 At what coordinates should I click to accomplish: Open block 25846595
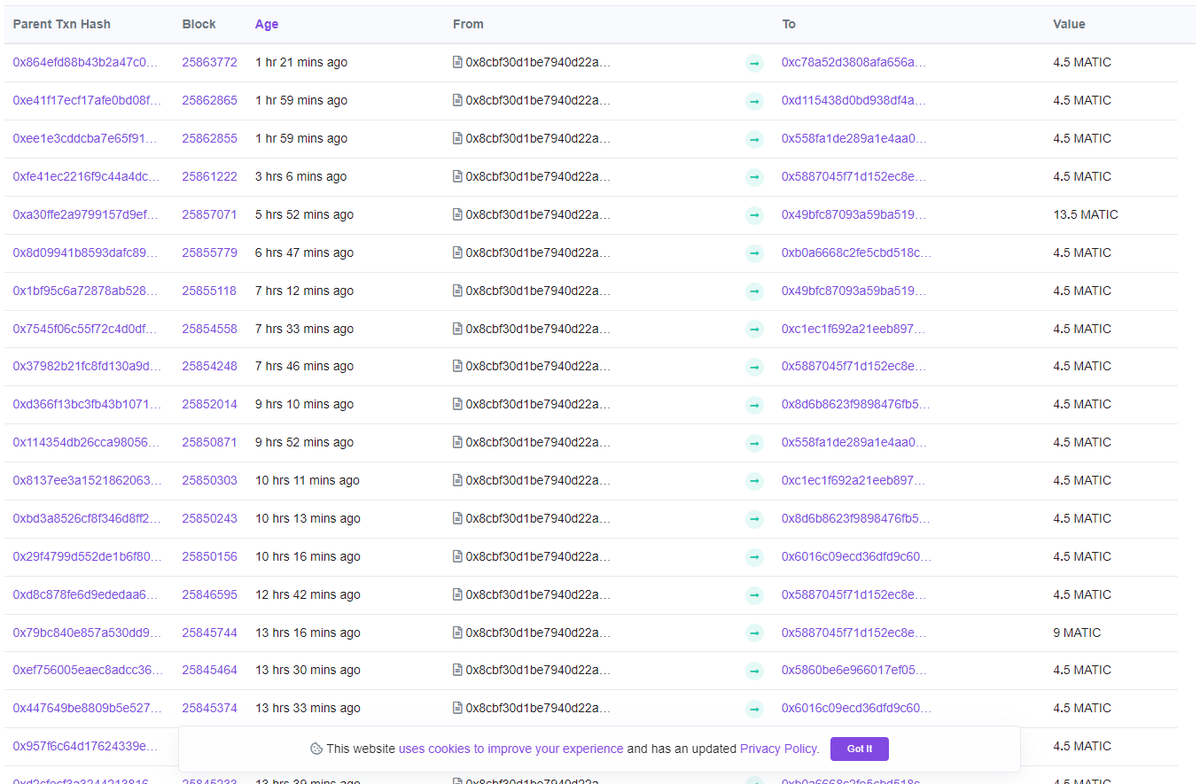pyautogui.click(x=210, y=594)
